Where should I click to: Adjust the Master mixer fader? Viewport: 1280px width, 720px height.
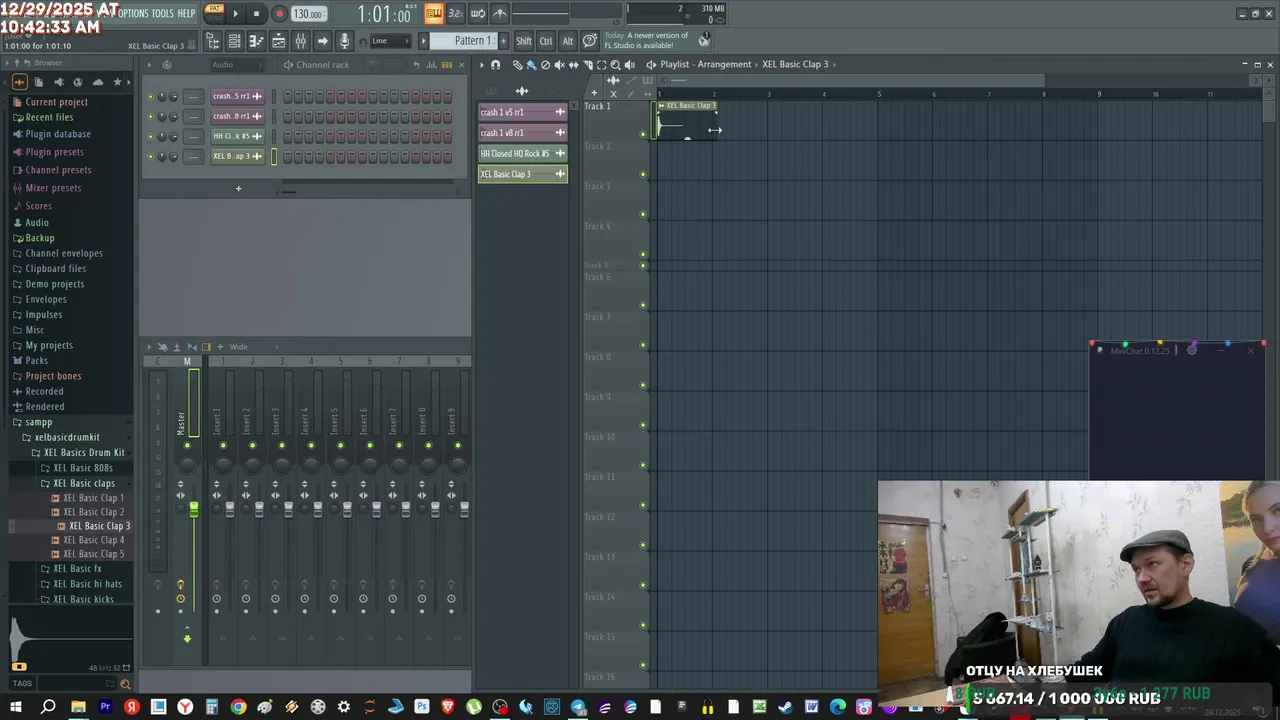pyautogui.click(x=193, y=510)
